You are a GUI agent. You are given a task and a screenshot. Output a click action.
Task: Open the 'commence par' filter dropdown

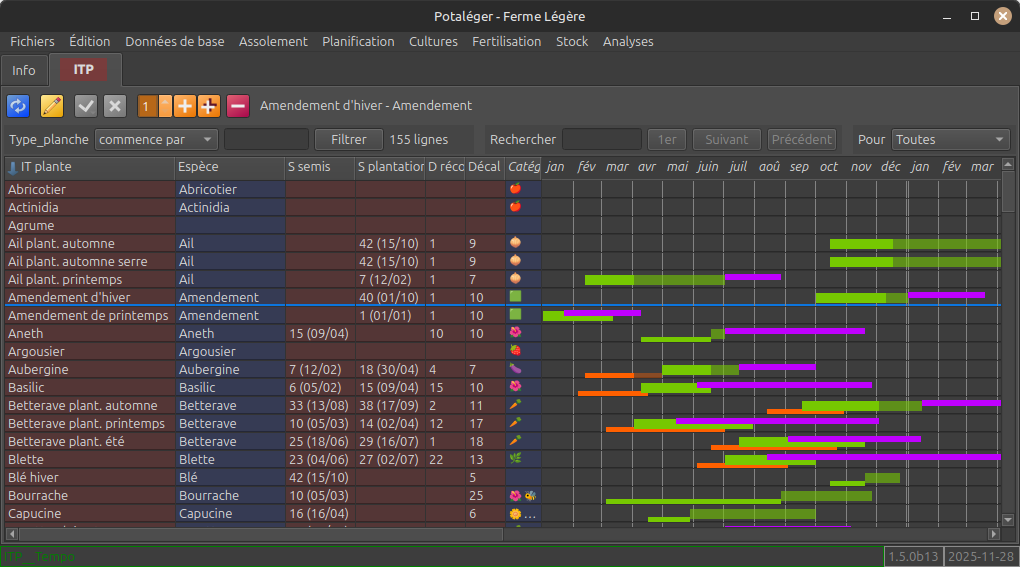pyautogui.click(x=157, y=140)
